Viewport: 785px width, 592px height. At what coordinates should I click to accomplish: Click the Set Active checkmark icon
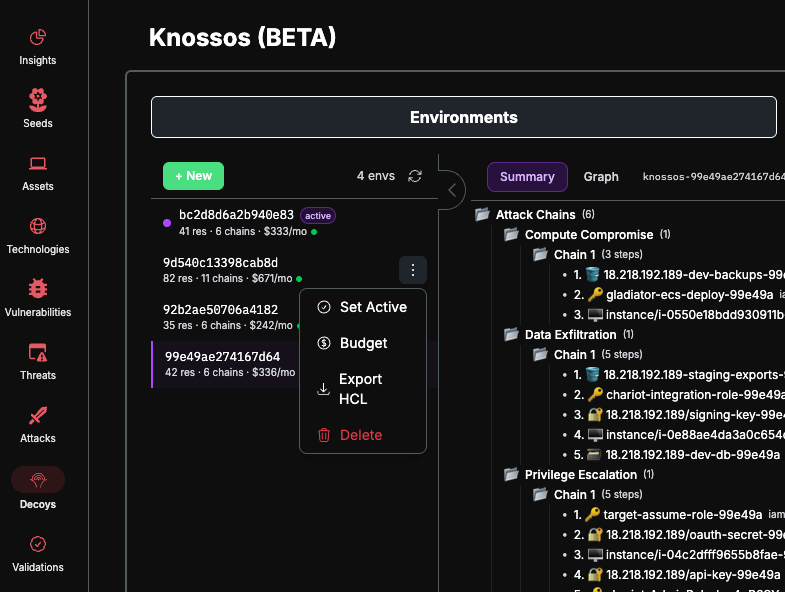324,307
